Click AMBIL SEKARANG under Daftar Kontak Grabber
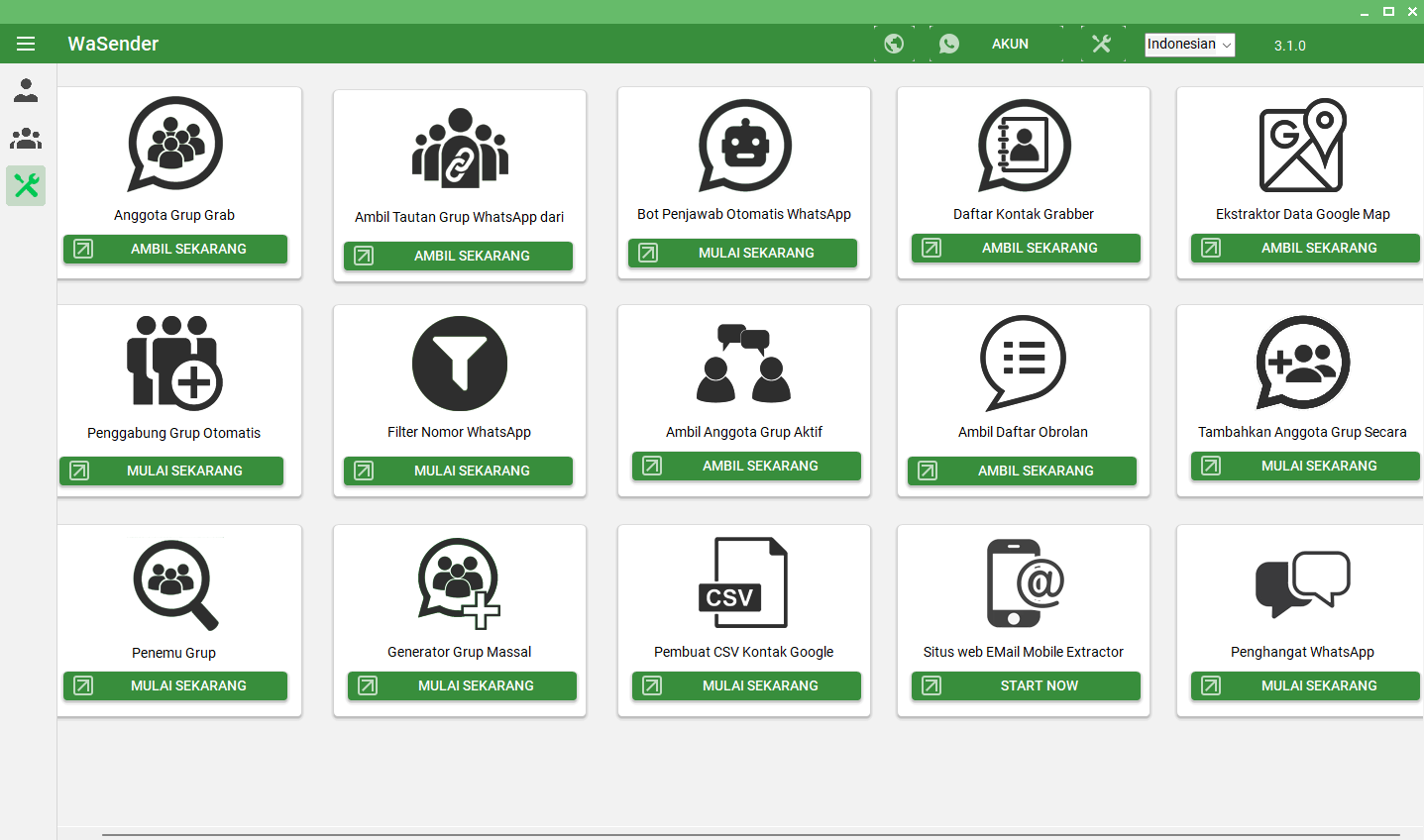1424x840 pixels. coord(1026,248)
